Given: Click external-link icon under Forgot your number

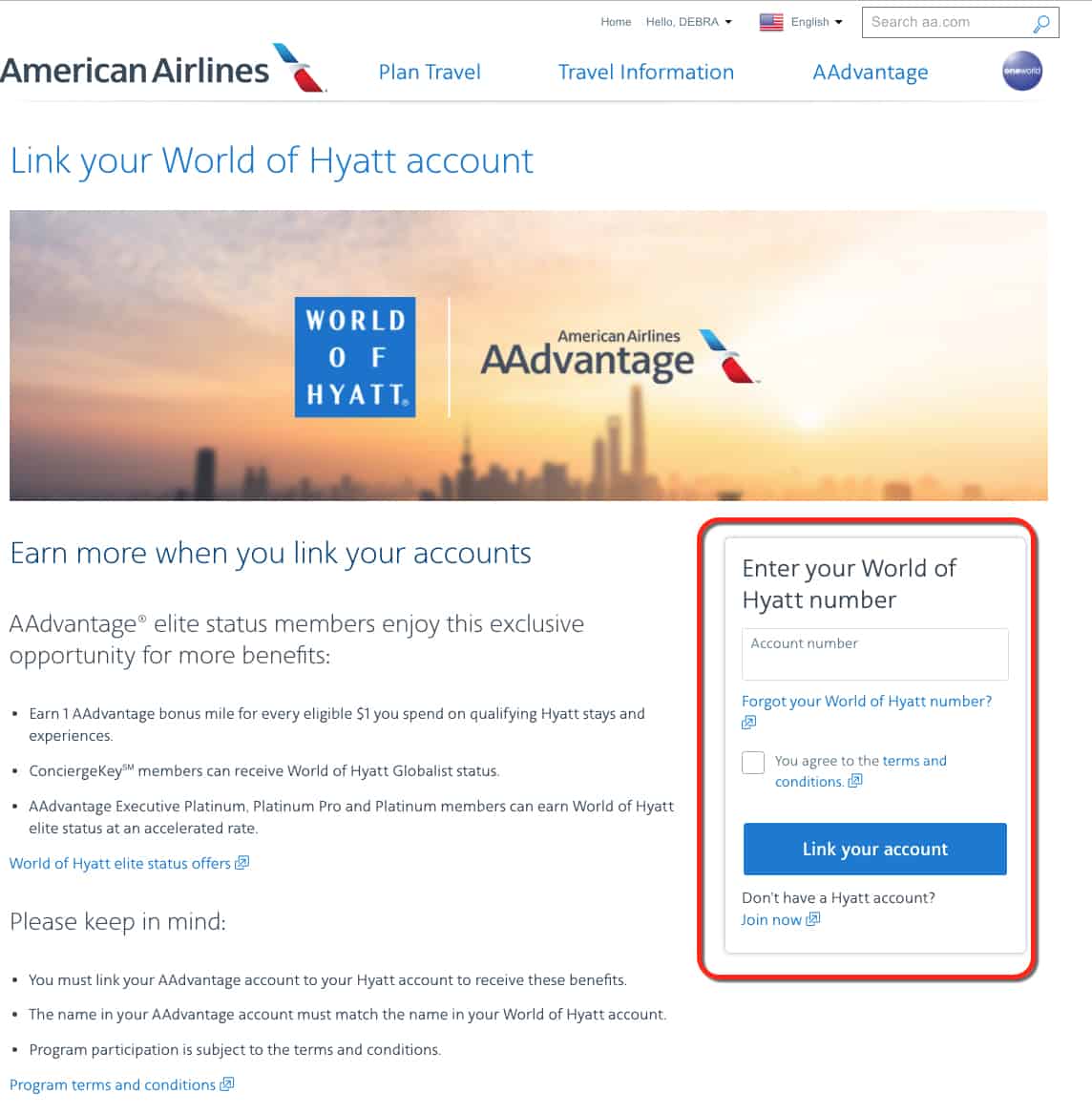Looking at the screenshot, I should 748,723.
